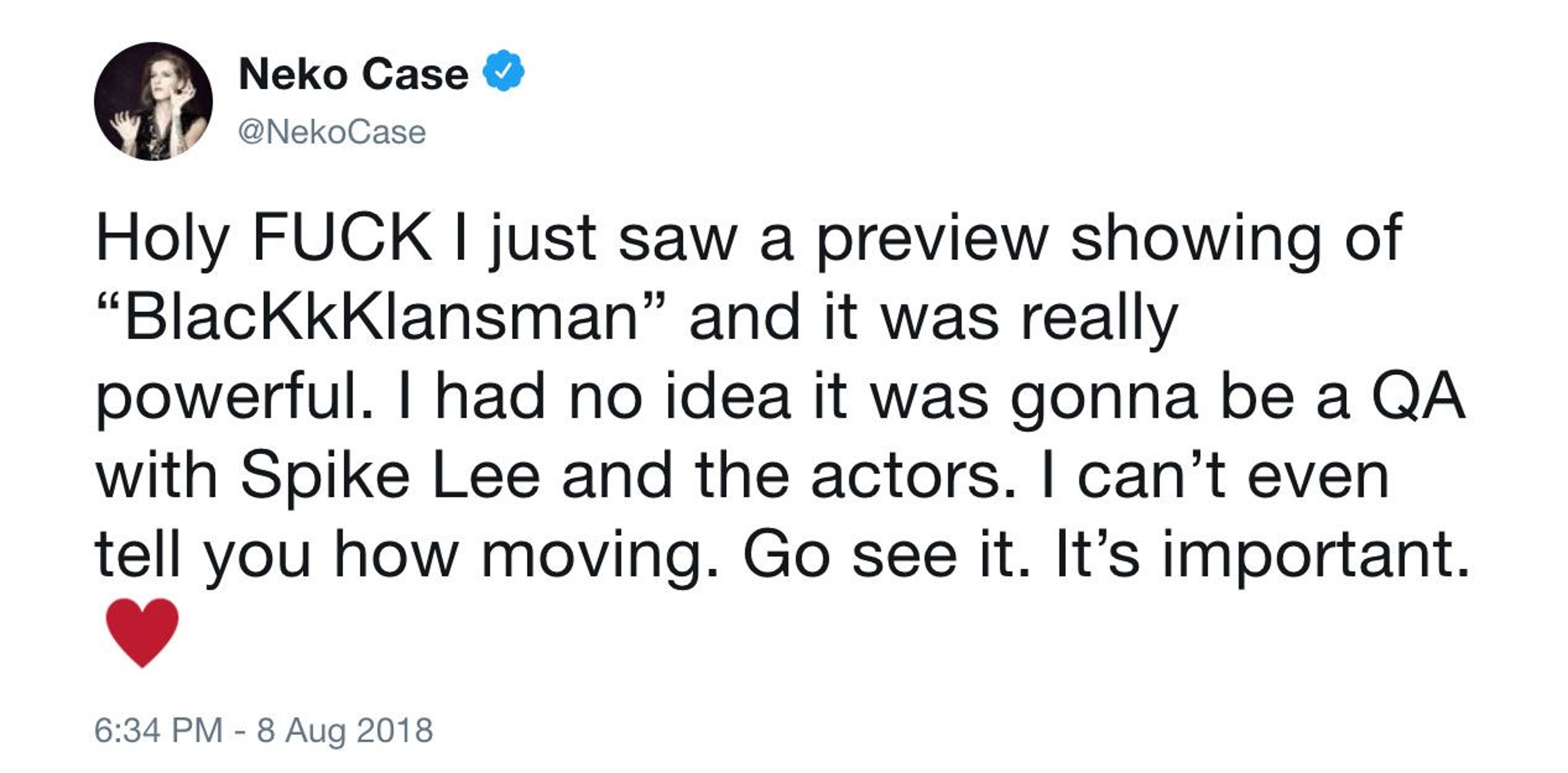Click the blue verified badge
Image resolution: width=1568 pixels, height=773 pixels.
click(x=503, y=72)
